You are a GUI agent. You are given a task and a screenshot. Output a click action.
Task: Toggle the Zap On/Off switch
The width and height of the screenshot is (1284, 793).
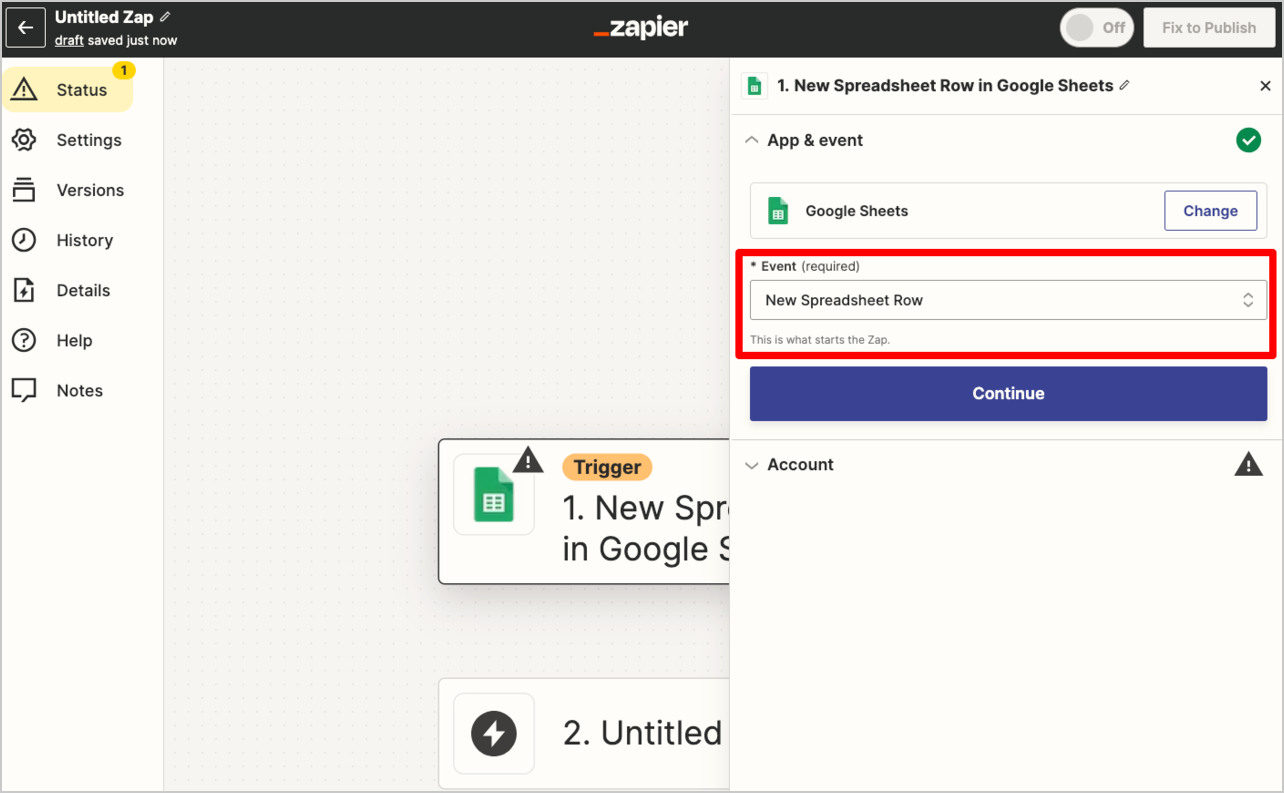(1096, 28)
